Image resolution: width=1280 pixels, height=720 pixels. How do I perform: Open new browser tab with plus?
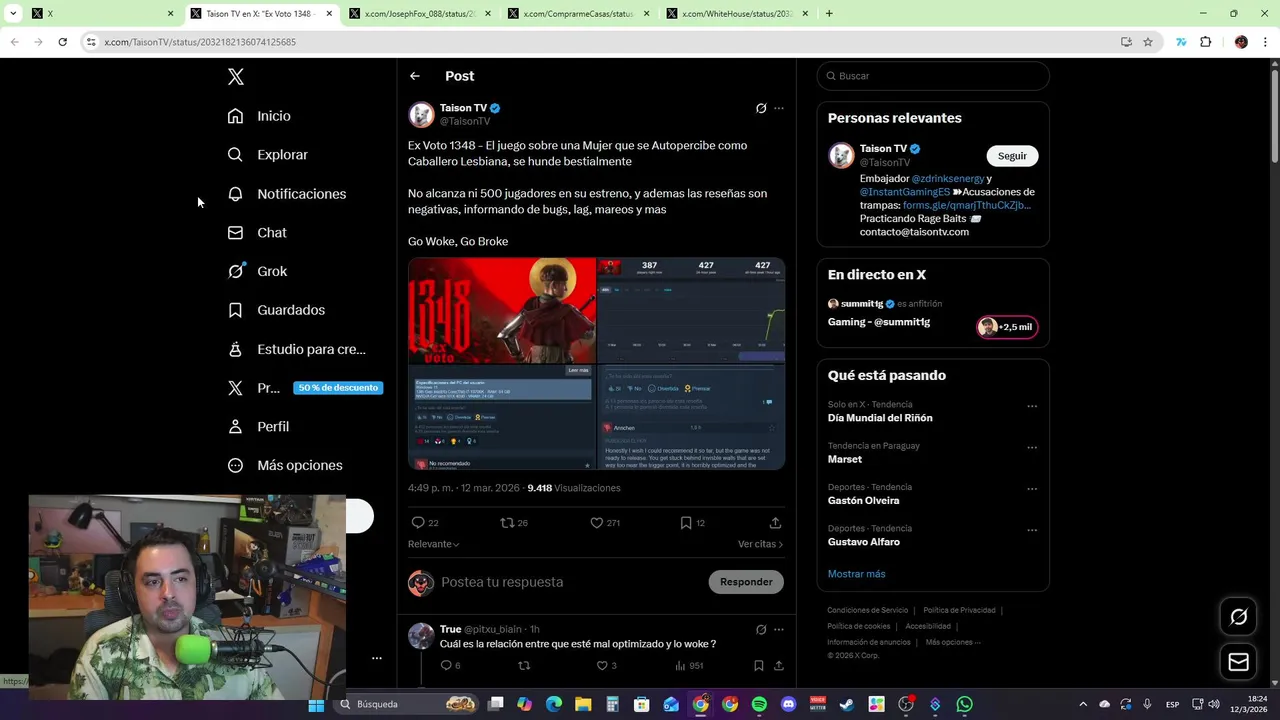point(829,14)
